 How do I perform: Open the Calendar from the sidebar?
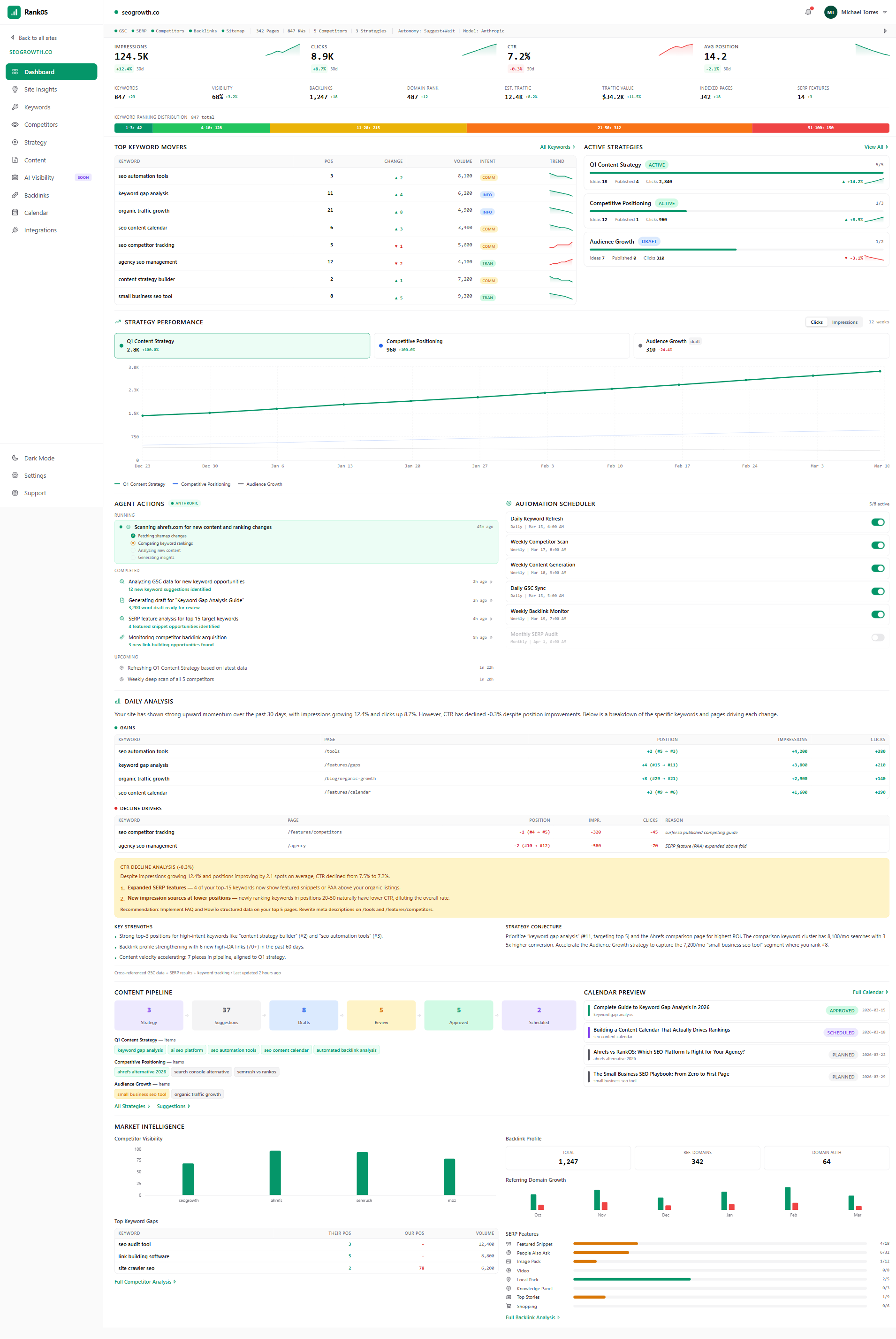(x=36, y=212)
